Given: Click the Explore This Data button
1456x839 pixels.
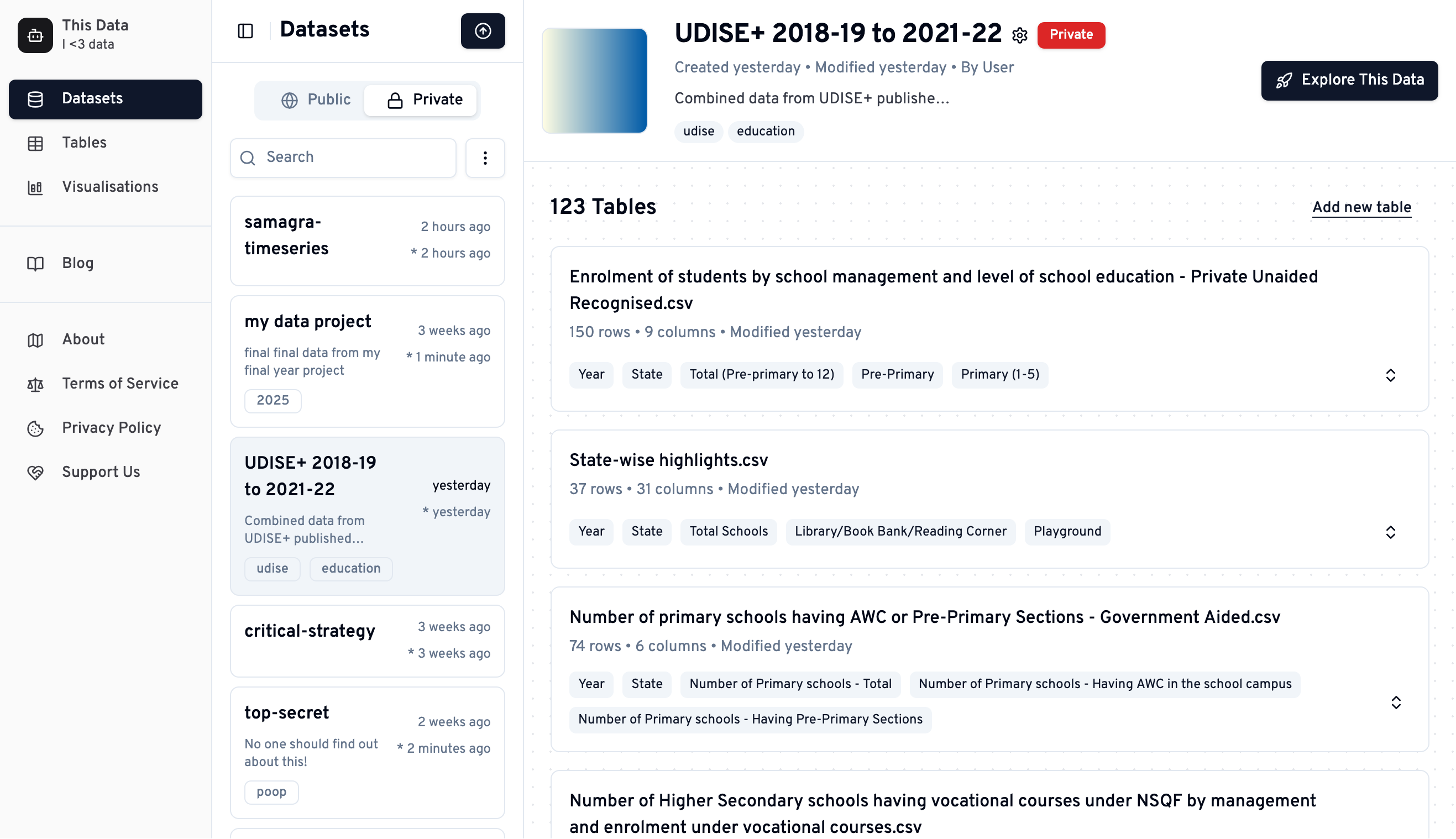Looking at the screenshot, I should (x=1349, y=80).
